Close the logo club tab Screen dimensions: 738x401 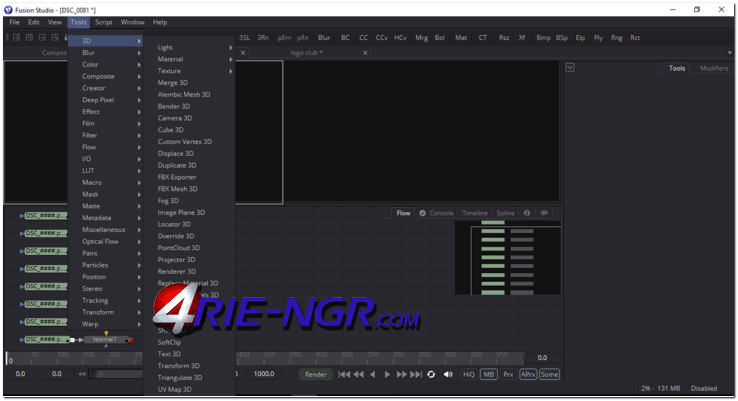click(365, 53)
